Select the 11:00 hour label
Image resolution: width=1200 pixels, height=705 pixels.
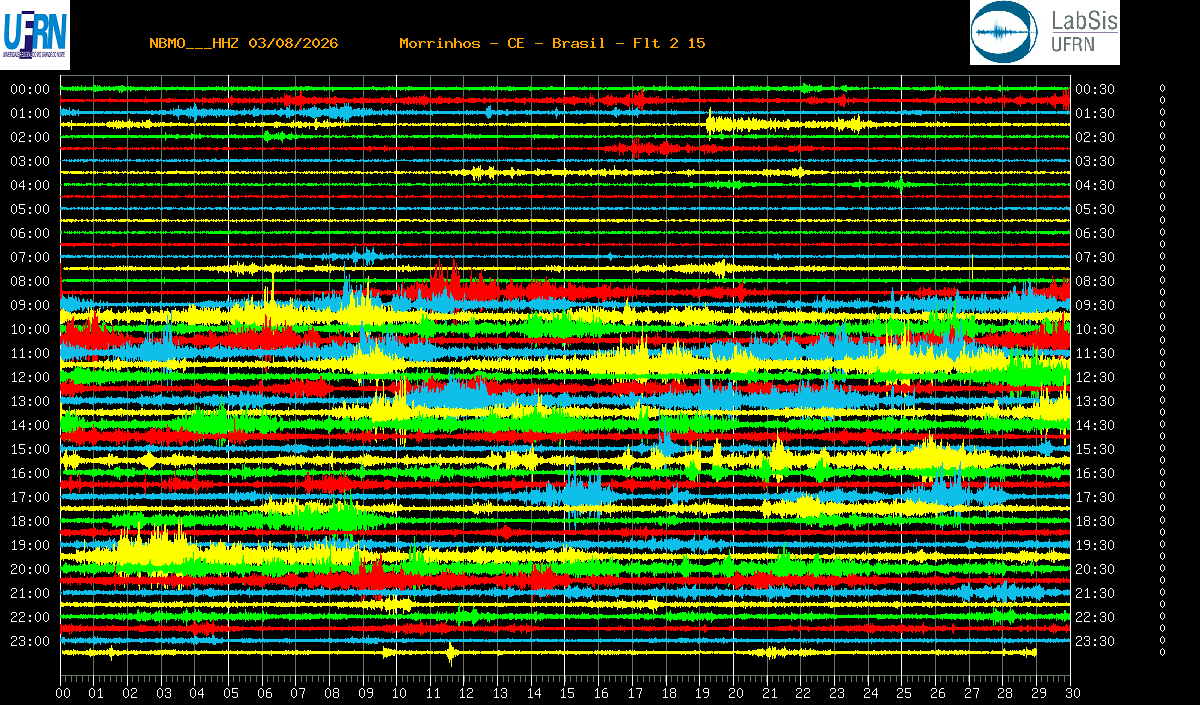pos(30,353)
